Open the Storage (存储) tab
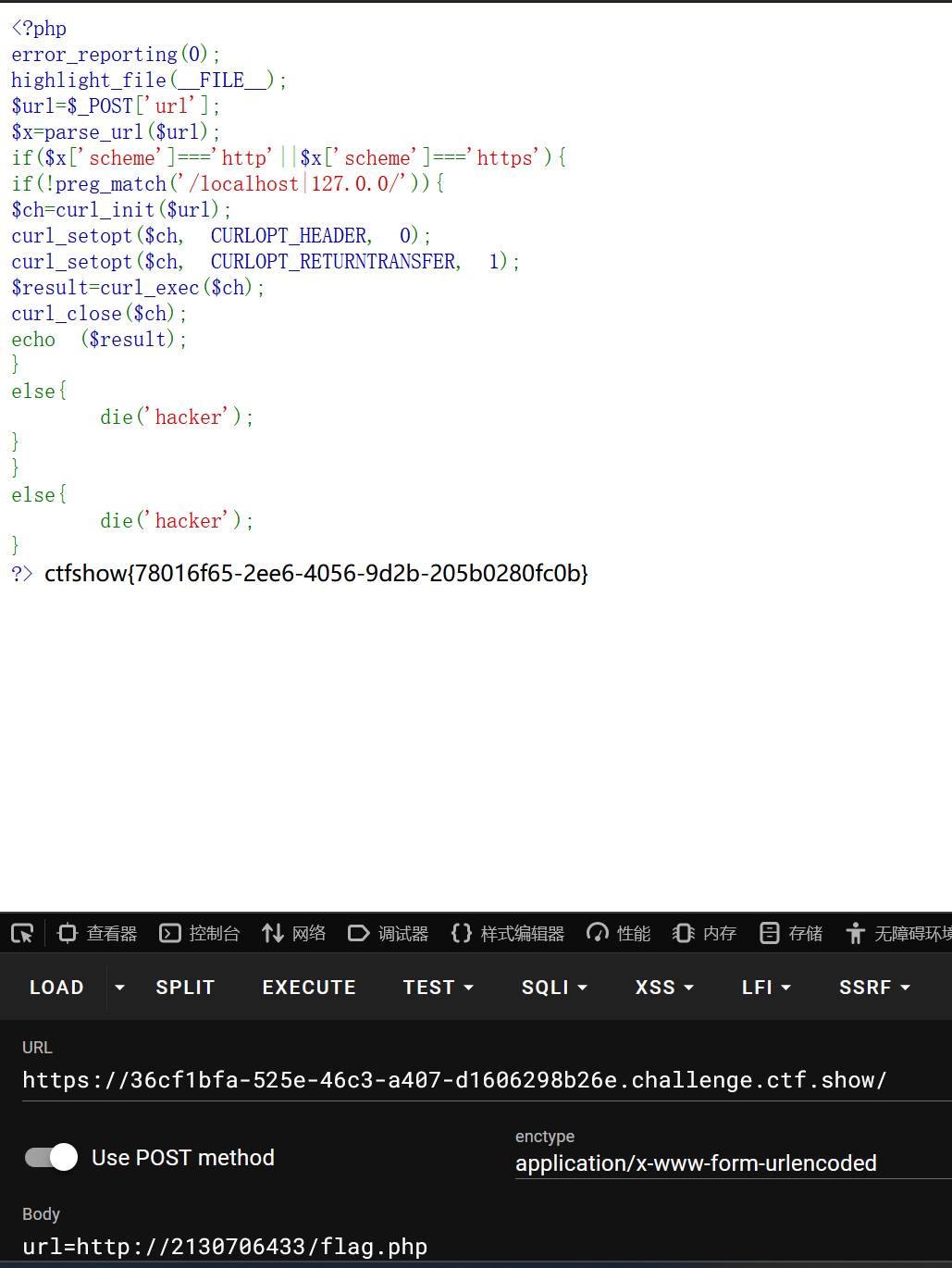This screenshot has width=952, height=1268. click(x=791, y=933)
